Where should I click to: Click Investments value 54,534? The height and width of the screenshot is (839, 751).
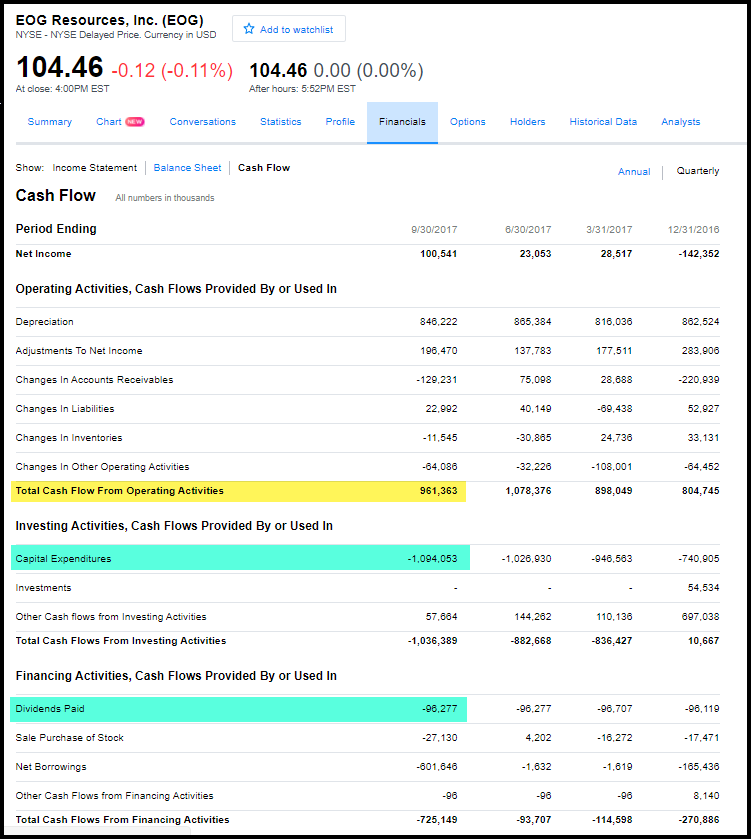[703, 588]
